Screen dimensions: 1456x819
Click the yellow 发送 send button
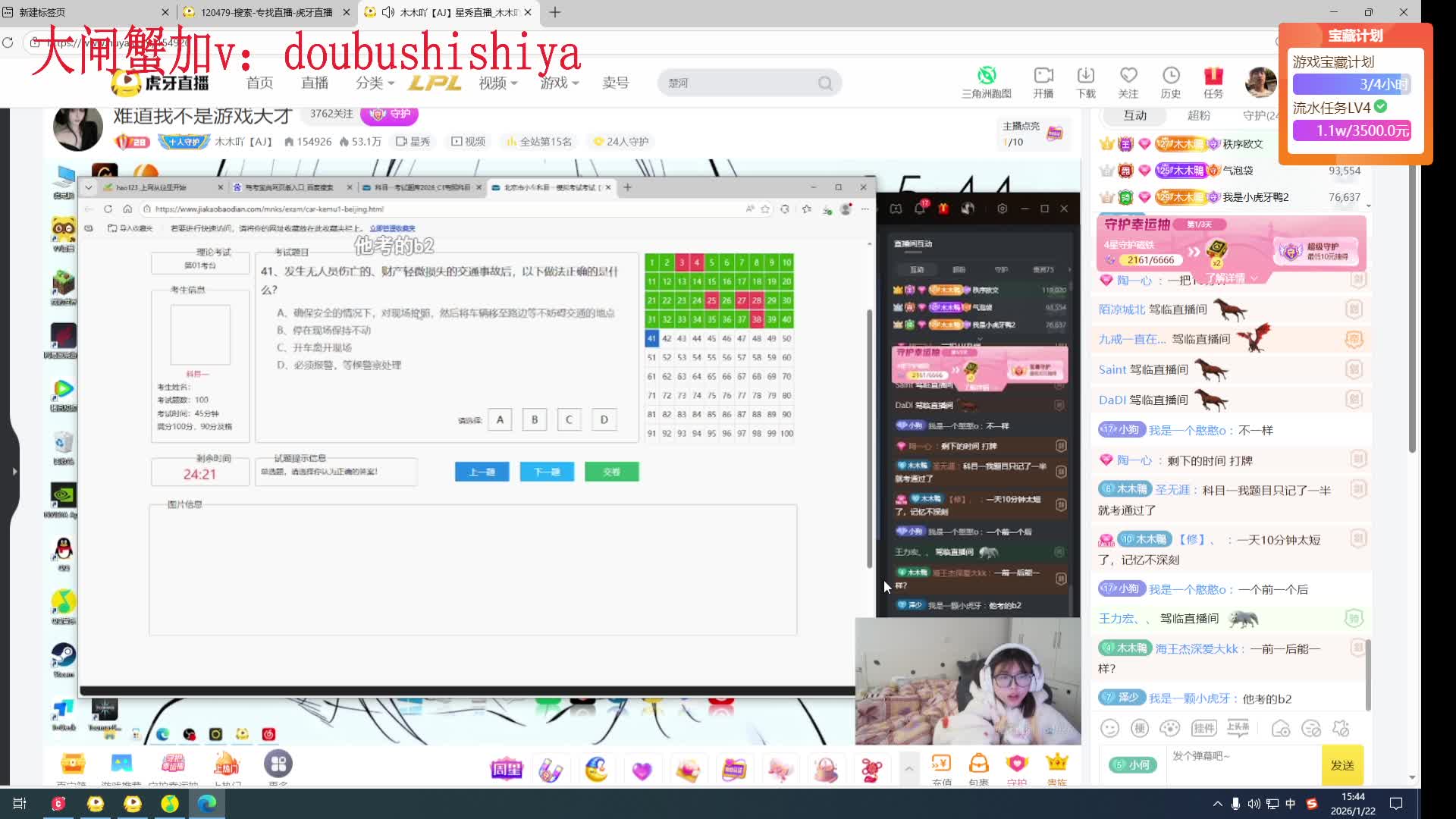1341,765
